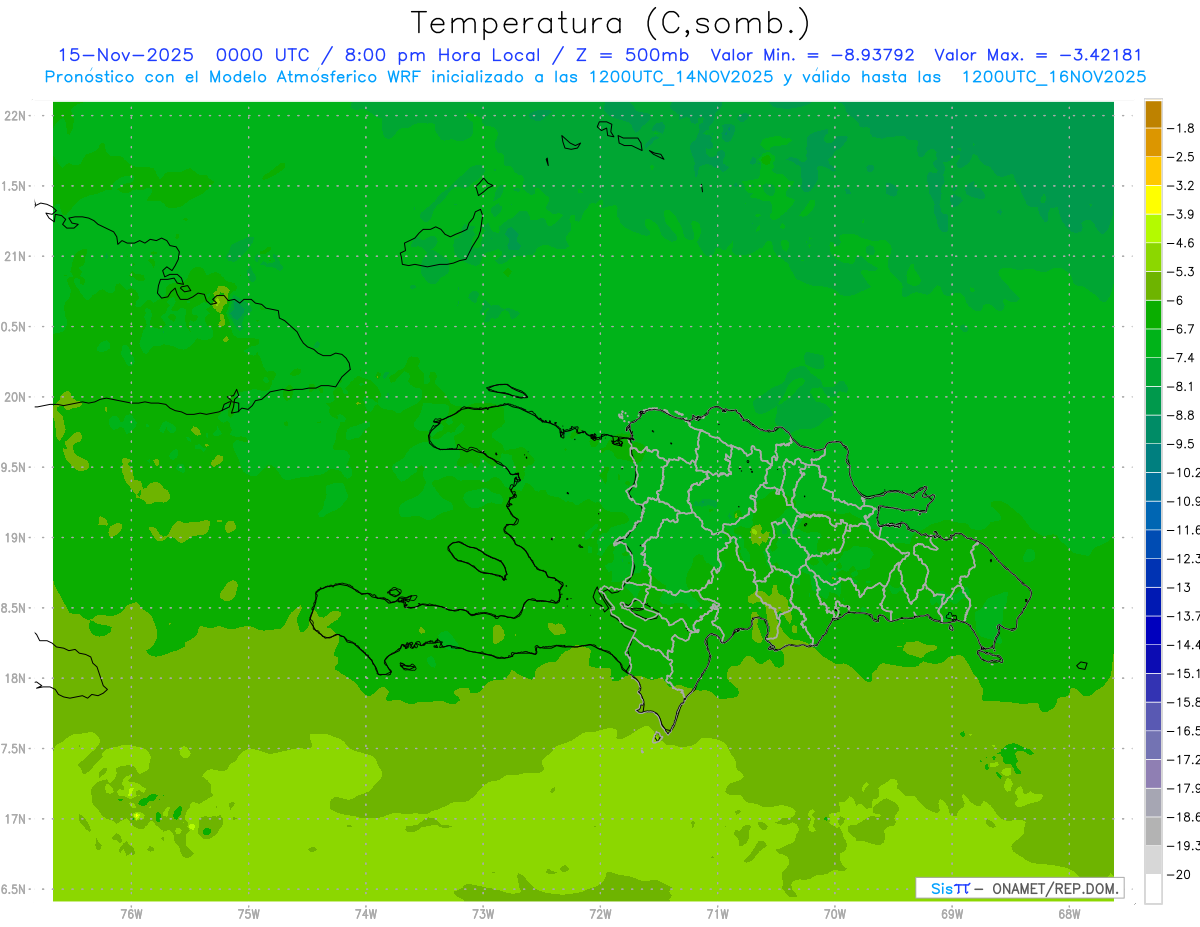
Task: Click the "-3.2" legend value
Action: pyautogui.click(x=1182, y=185)
